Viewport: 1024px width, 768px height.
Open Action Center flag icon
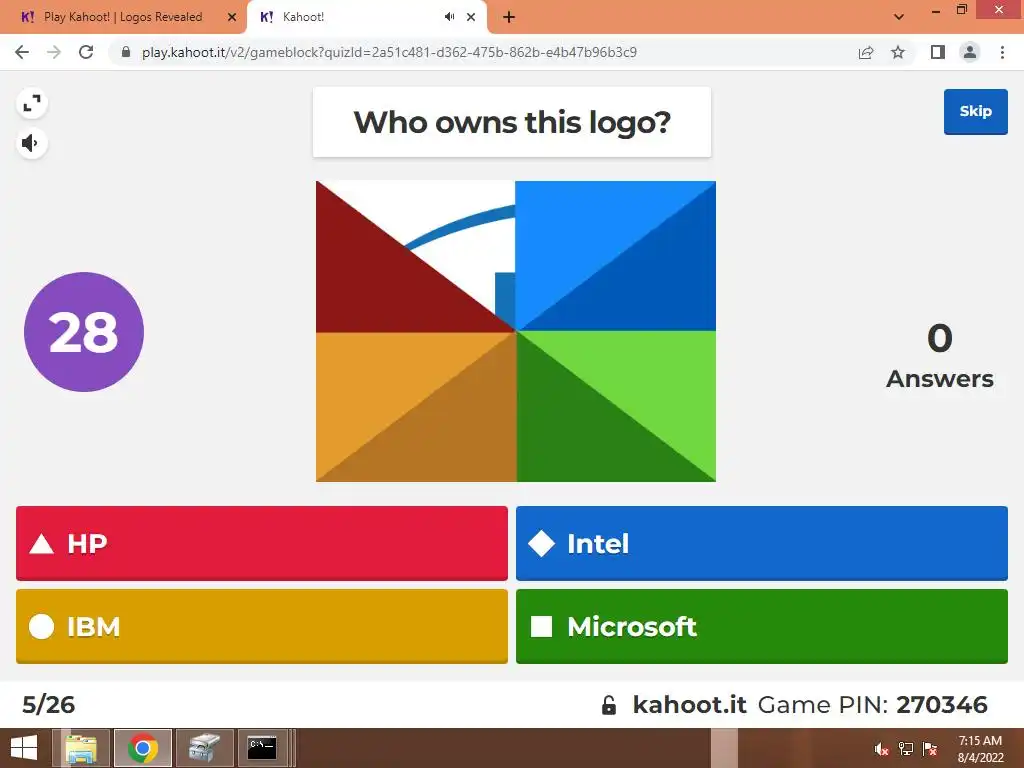[x=930, y=749]
